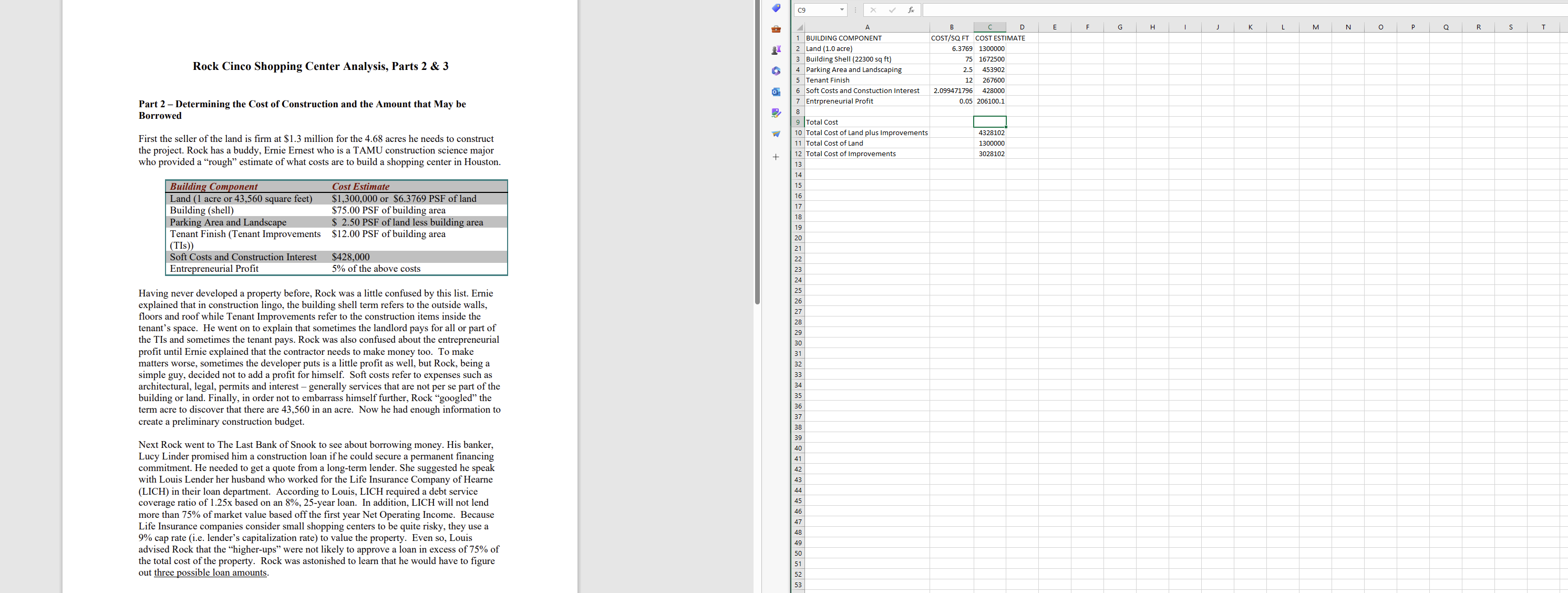Select column header B
This screenshot has height=593, width=1568.
(952, 27)
